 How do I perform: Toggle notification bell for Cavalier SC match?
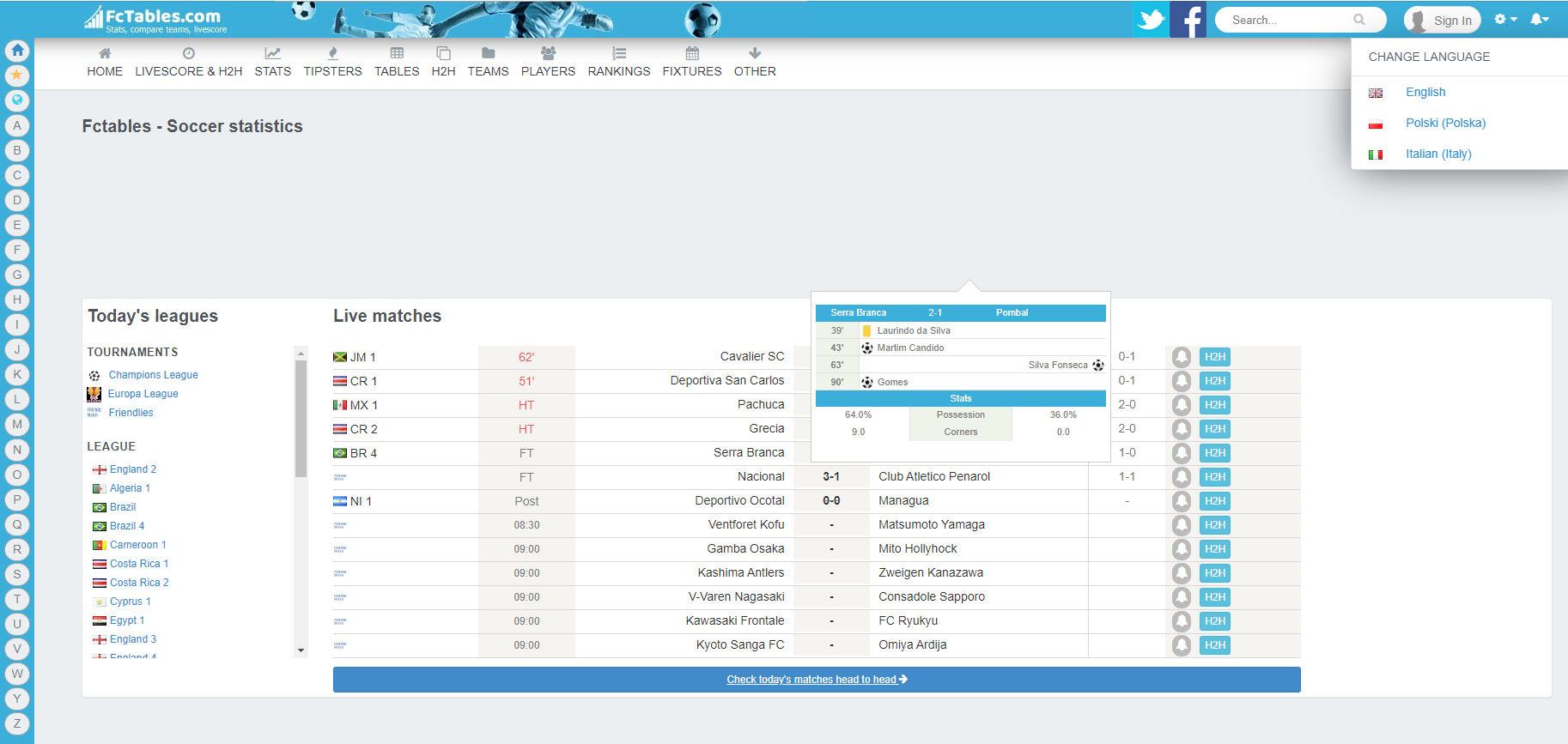[x=1182, y=357]
